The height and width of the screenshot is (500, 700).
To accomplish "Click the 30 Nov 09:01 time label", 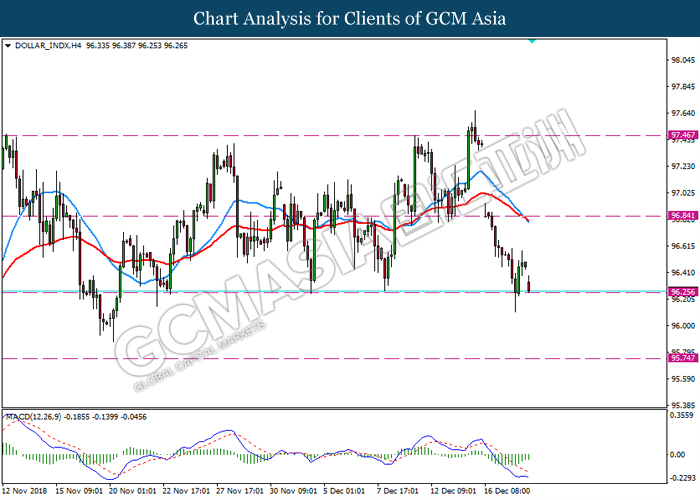I will point(293,491).
